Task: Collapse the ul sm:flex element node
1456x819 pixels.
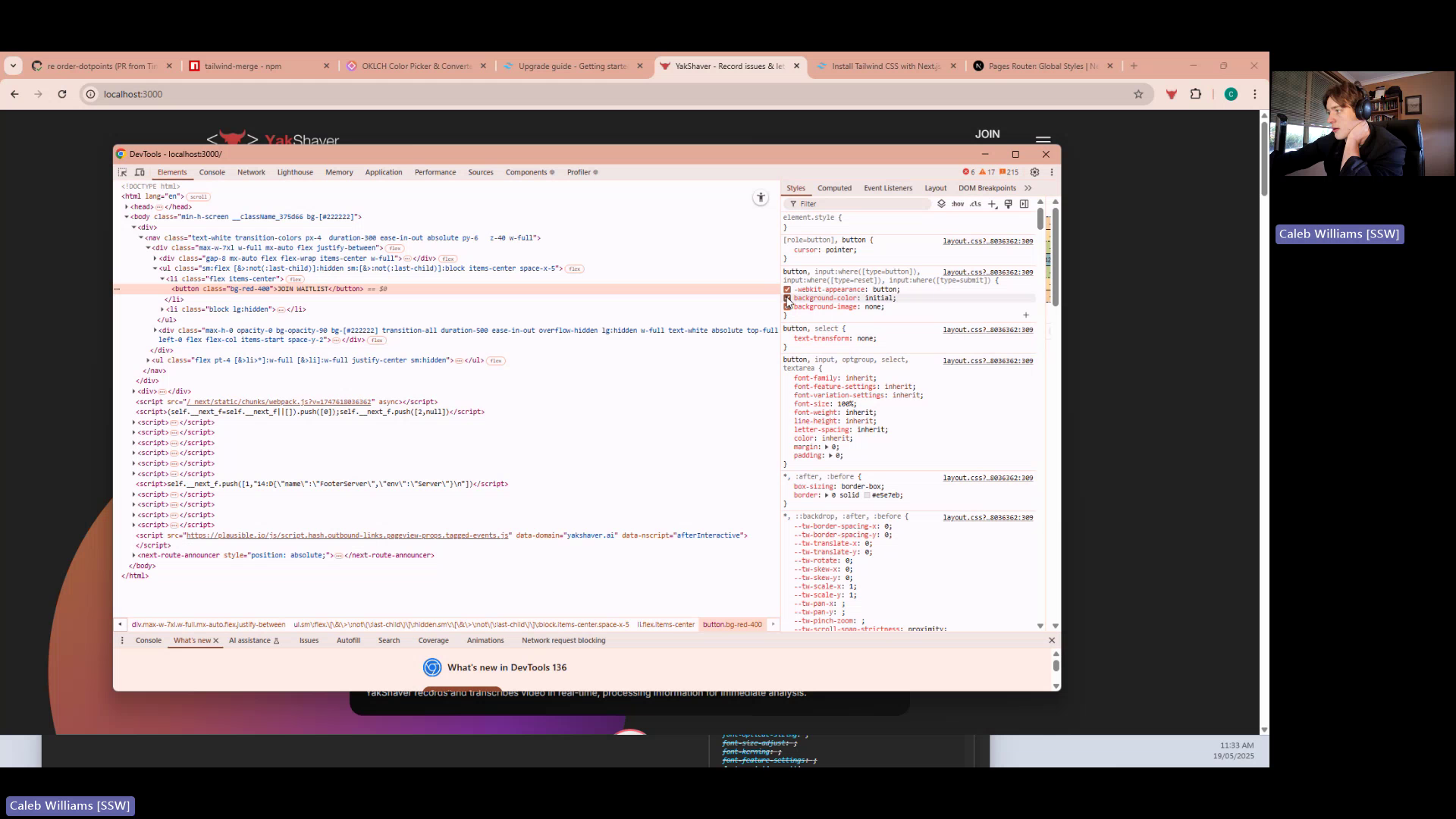Action: [x=155, y=268]
